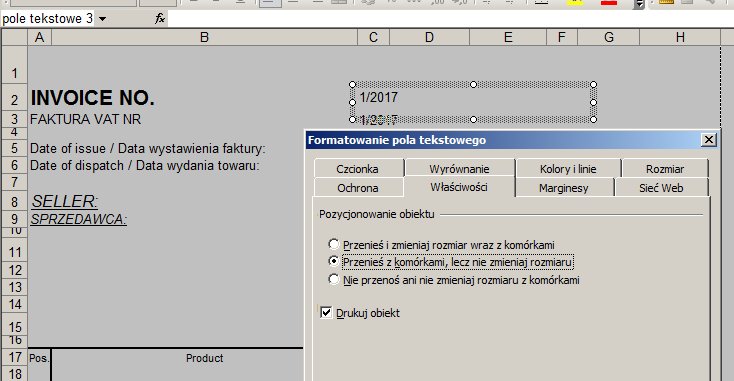Click the 1/2017 text inside the text box

pos(379,97)
